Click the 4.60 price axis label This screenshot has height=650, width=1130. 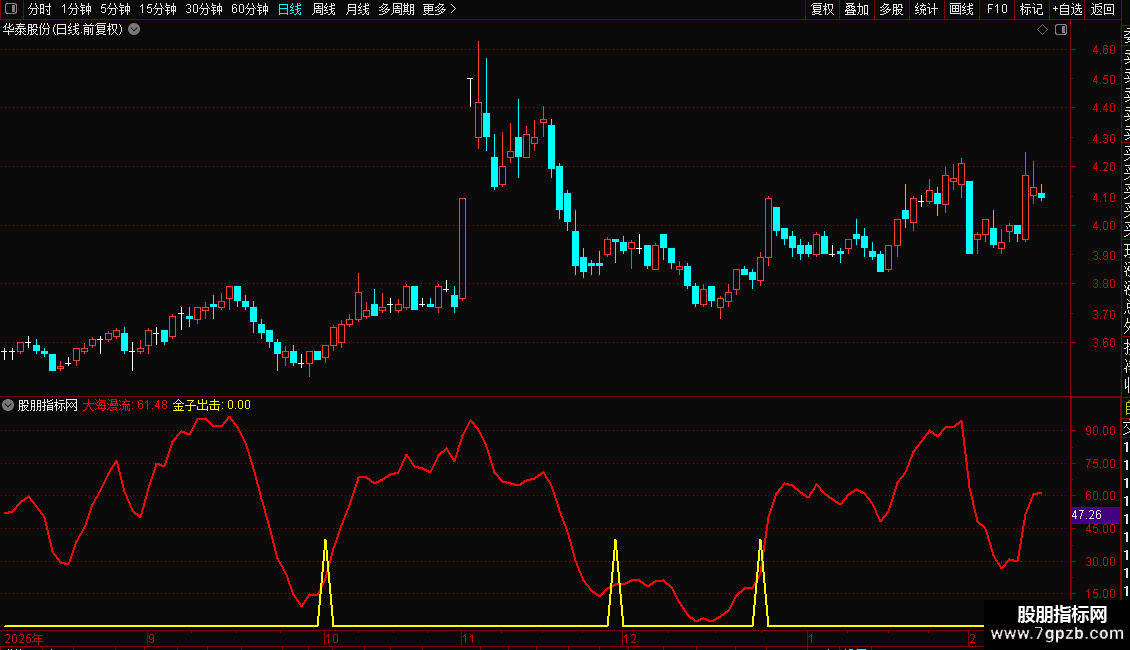click(x=1103, y=50)
